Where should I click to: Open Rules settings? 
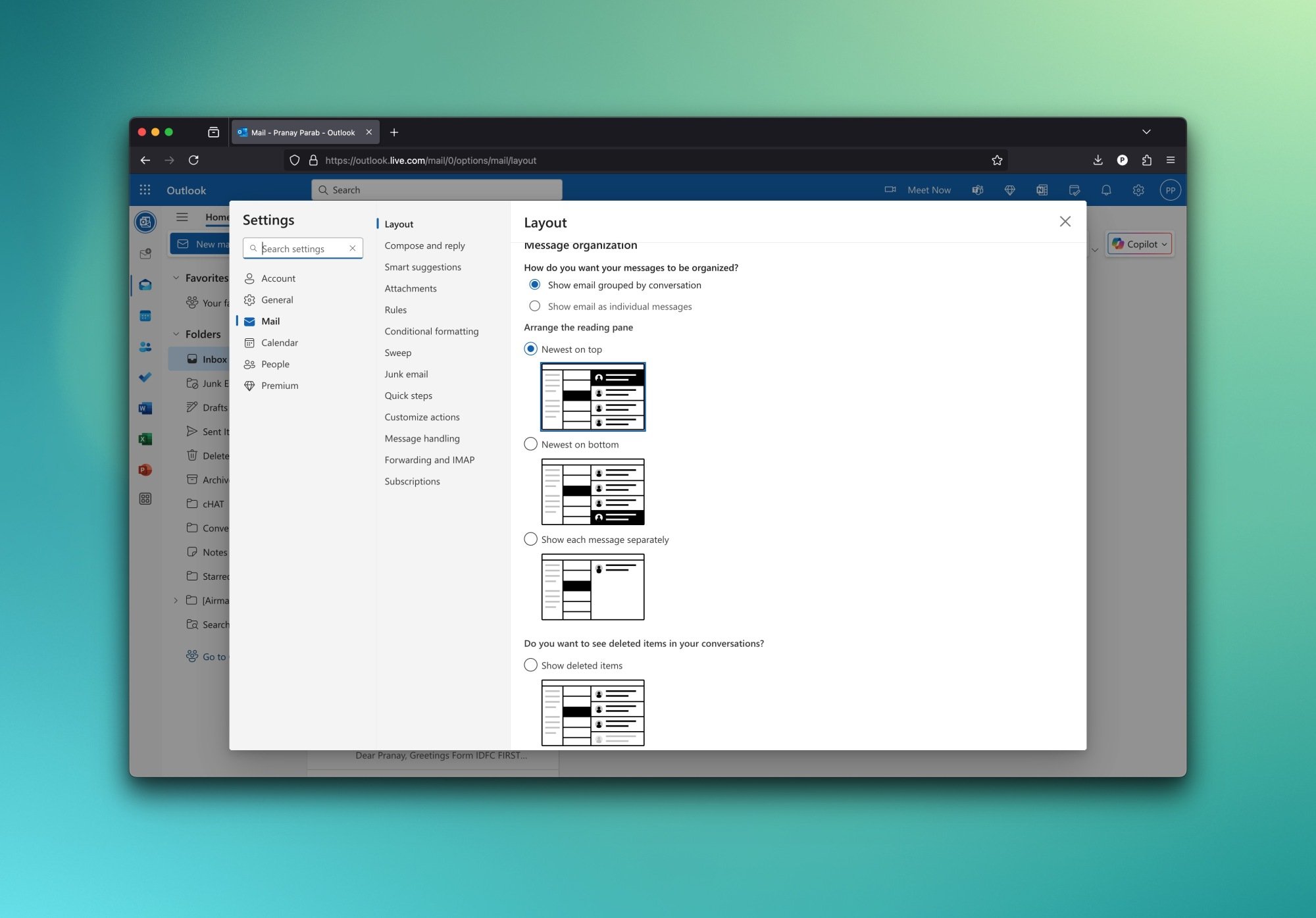[x=395, y=310]
